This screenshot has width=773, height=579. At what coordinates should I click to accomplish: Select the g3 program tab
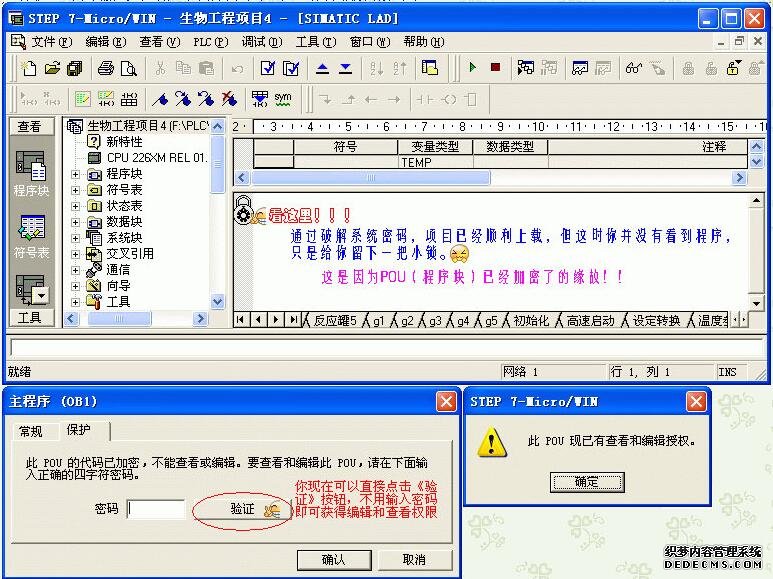(435, 321)
